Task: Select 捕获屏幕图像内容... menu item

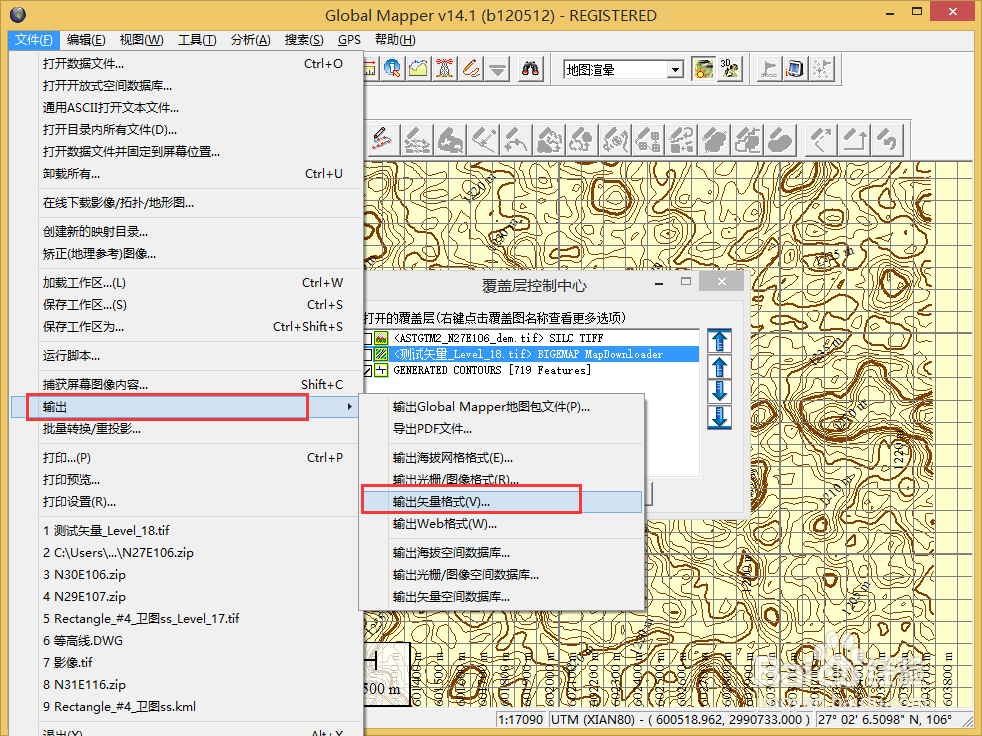Action: 187,385
